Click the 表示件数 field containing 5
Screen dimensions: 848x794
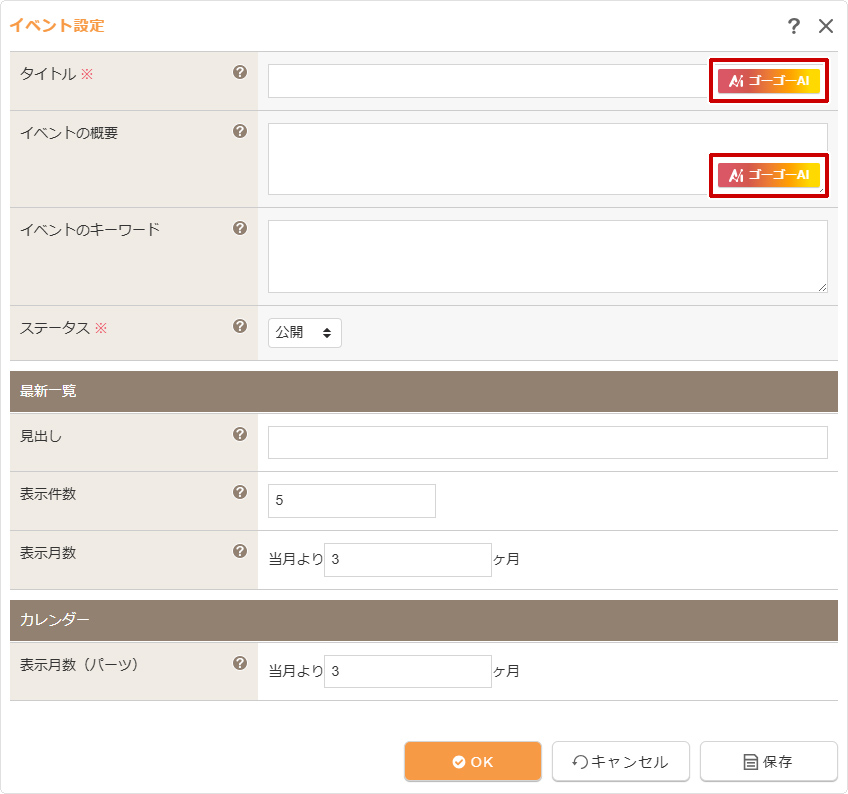pos(352,501)
